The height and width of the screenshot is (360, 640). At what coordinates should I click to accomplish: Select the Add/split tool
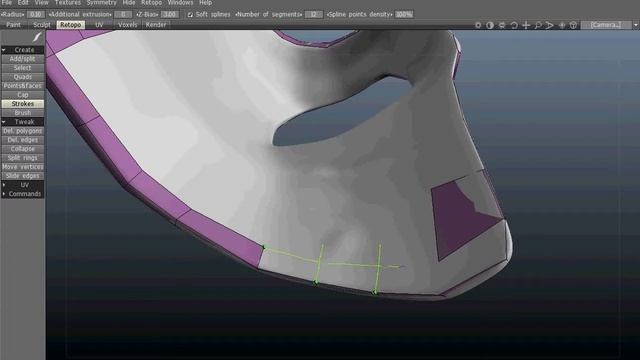point(23,59)
